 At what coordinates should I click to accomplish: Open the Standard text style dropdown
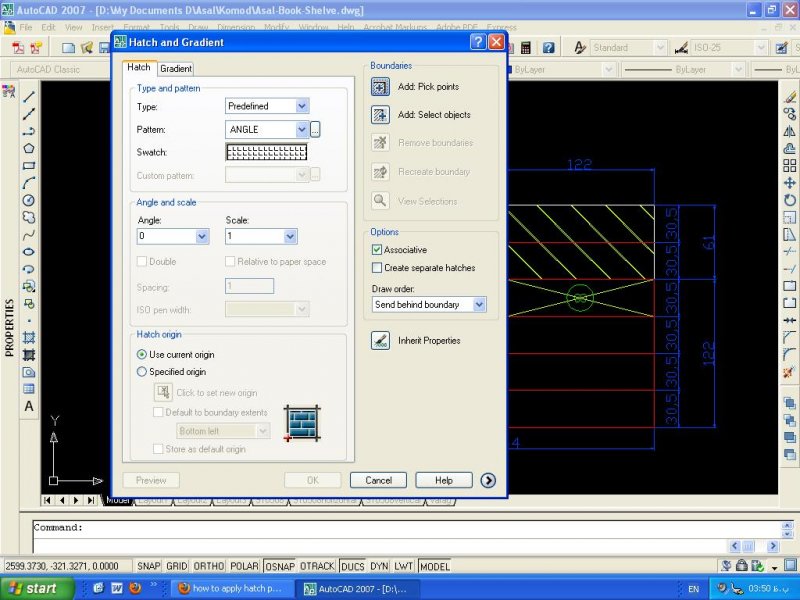click(660, 48)
